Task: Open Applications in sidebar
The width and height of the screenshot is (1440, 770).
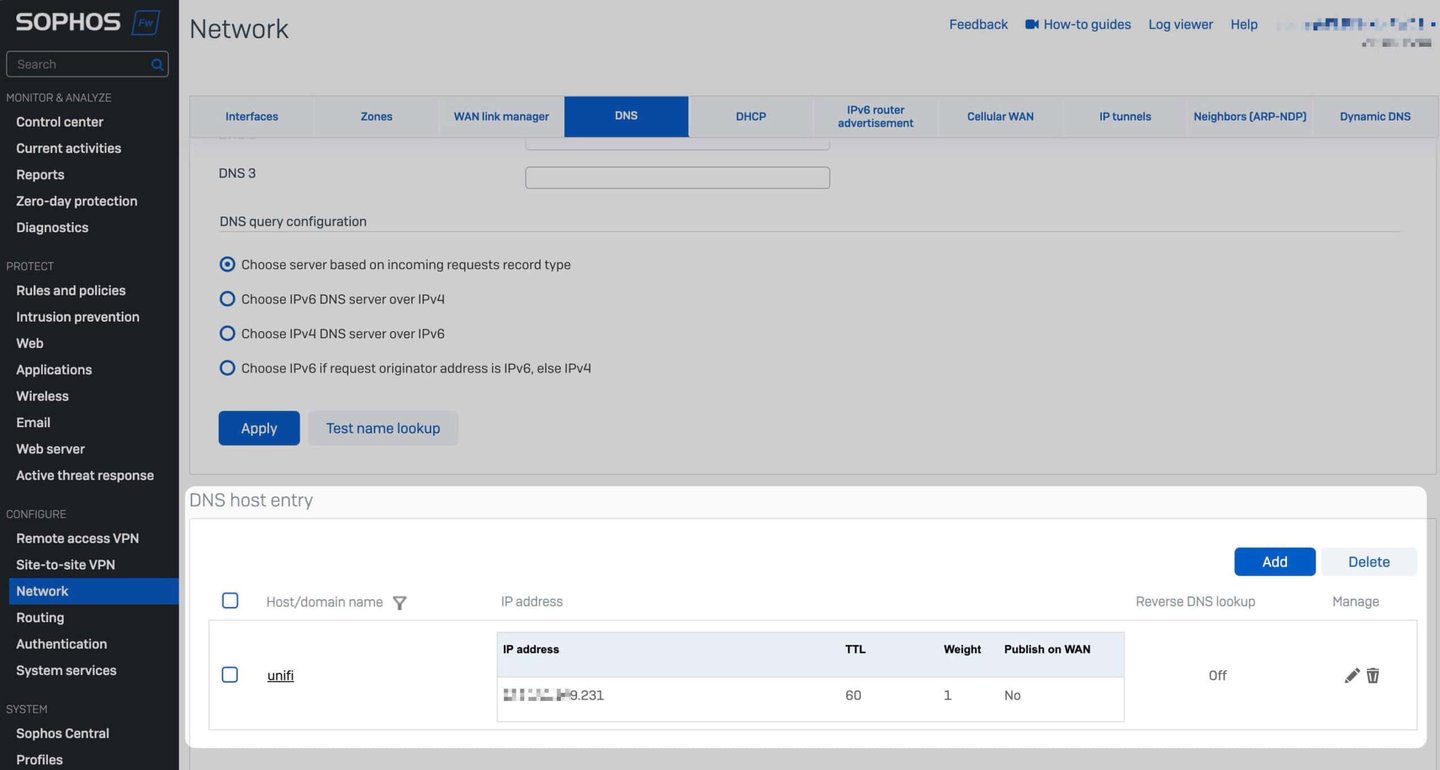Action: (54, 370)
